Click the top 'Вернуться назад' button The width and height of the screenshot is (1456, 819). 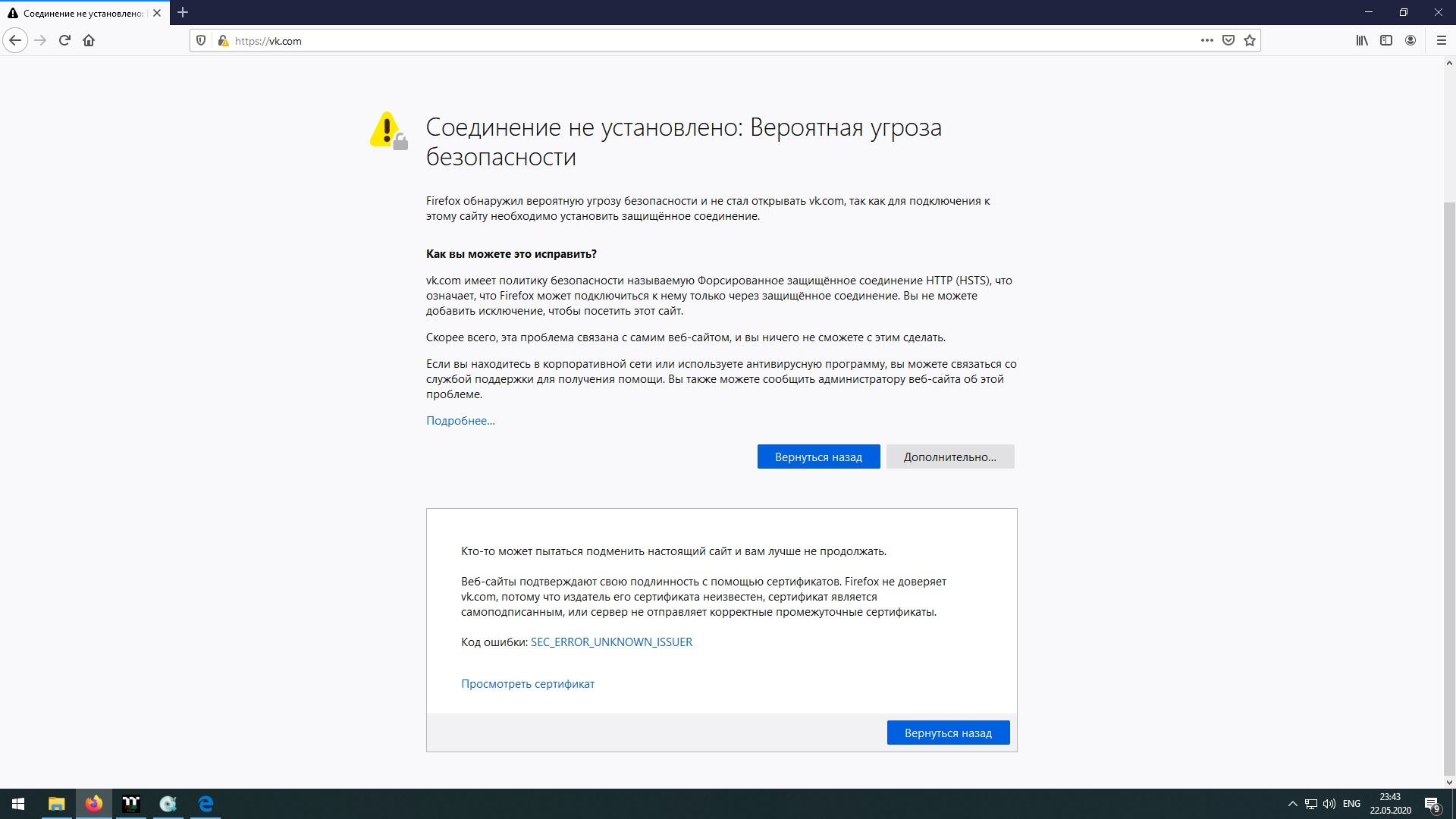pos(818,457)
